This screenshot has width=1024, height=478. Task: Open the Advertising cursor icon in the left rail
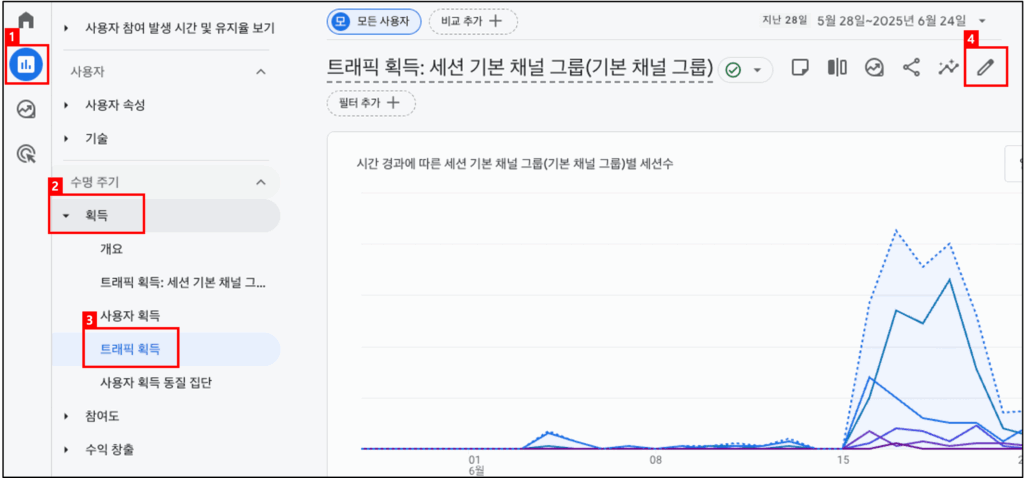click(x=27, y=155)
